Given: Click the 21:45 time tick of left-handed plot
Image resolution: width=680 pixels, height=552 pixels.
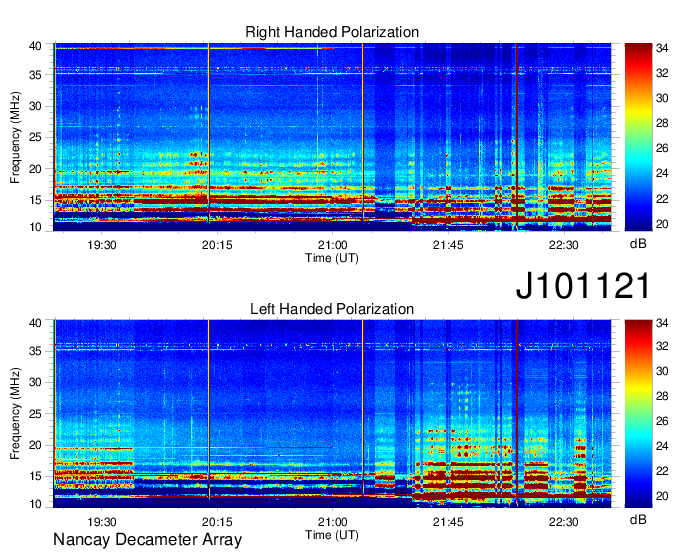Looking at the screenshot, I should tap(448, 522).
